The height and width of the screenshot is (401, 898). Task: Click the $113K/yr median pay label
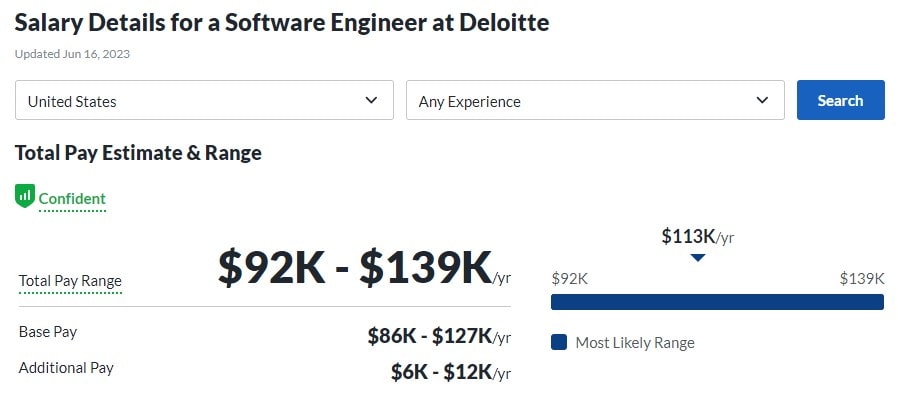[x=698, y=236]
